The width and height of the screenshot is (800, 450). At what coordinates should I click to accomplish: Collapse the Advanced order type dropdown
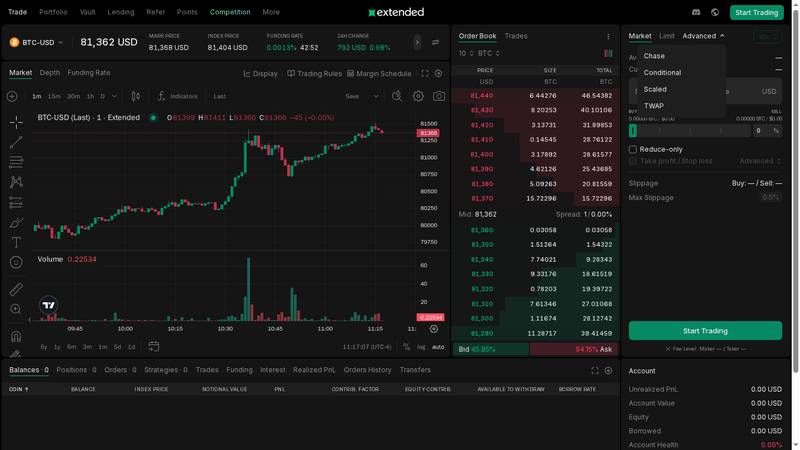pyautogui.click(x=704, y=36)
